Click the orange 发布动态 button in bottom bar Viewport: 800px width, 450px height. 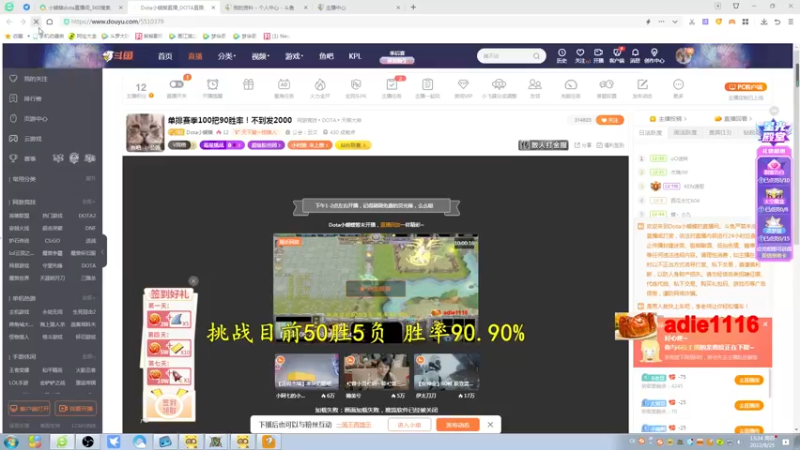pos(458,424)
